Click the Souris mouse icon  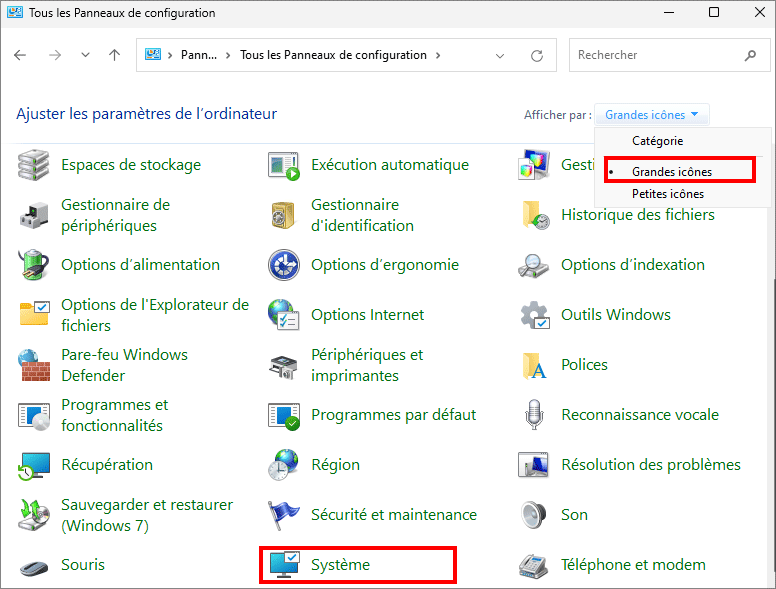click(34, 567)
